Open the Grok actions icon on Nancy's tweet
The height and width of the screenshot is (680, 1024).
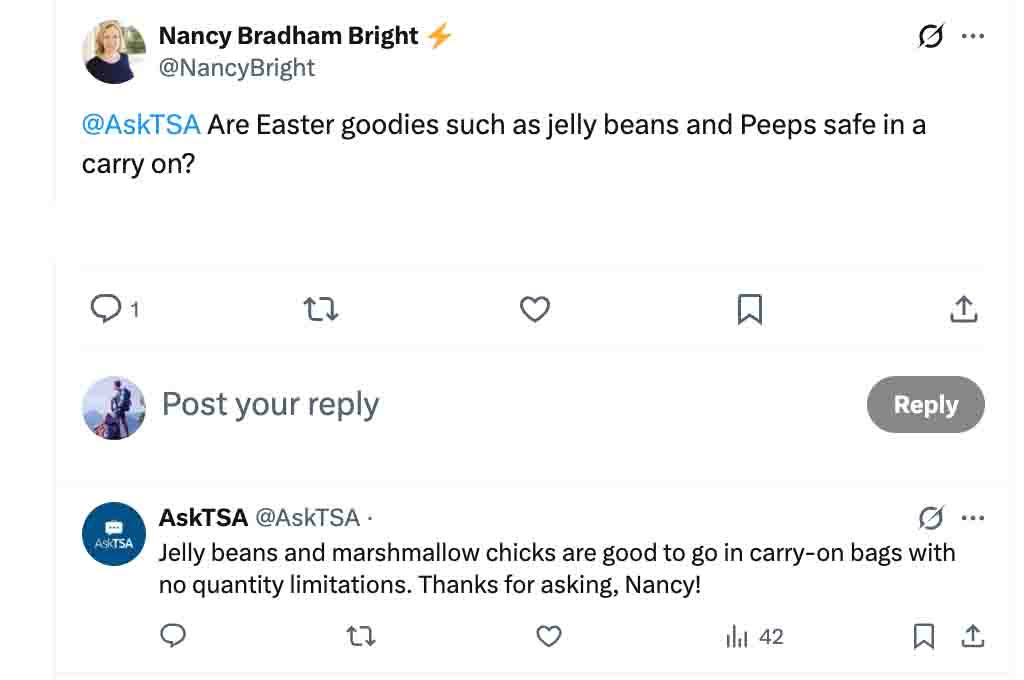tap(929, 36)
